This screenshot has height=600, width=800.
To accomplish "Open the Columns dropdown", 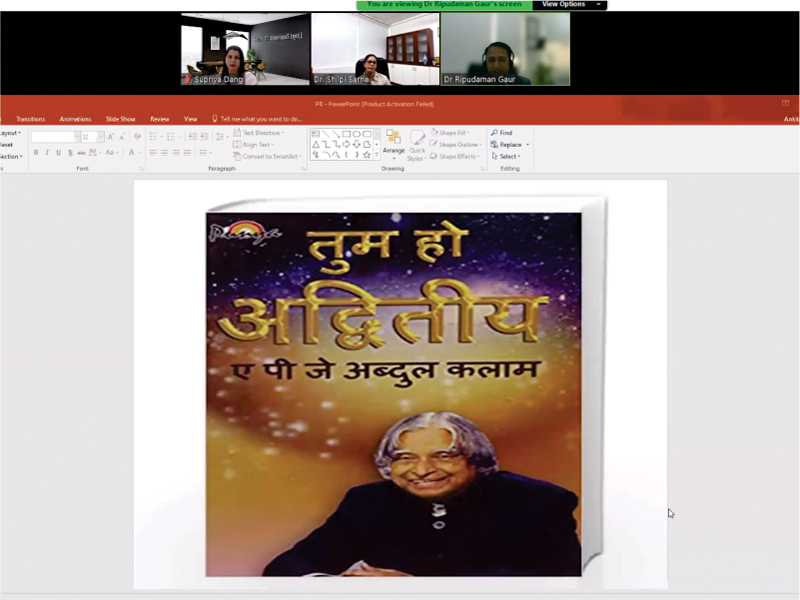I will coord(205,153).
